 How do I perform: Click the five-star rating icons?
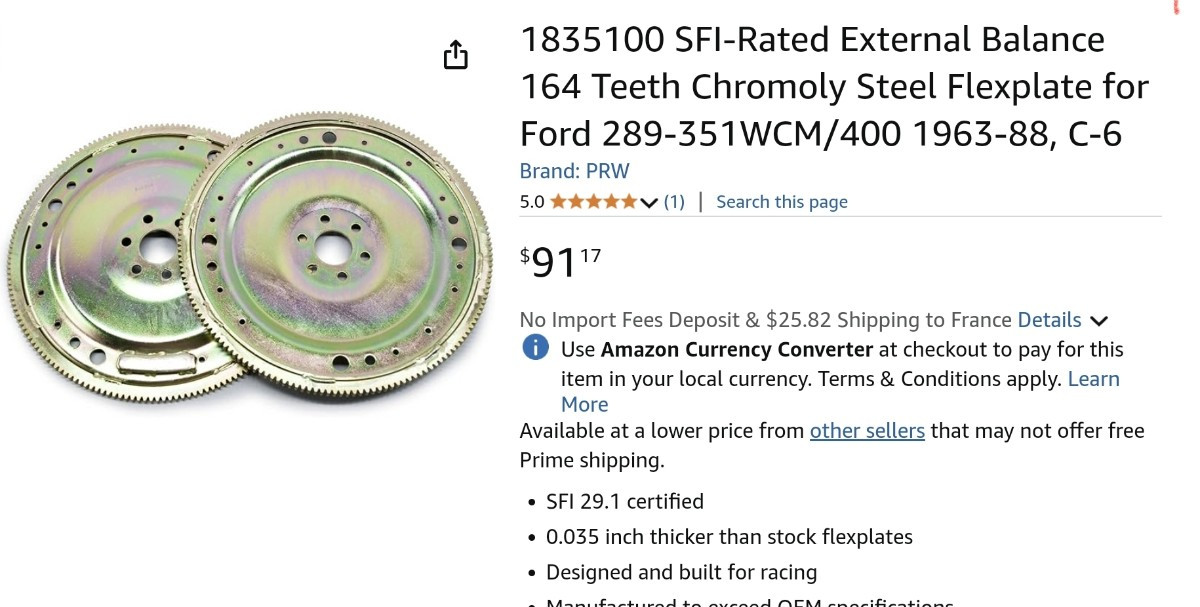click(592, 202)
